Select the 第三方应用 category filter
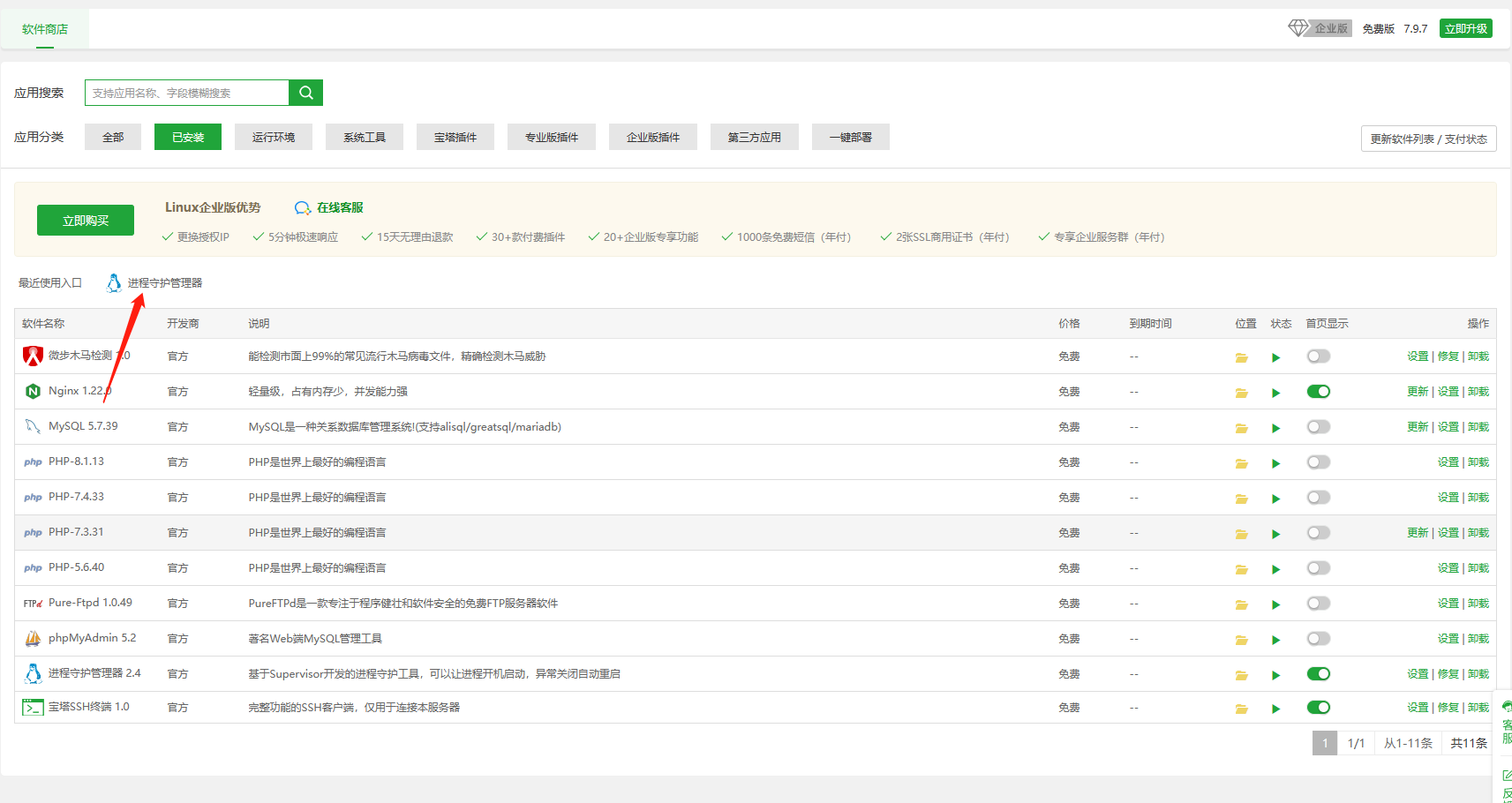1512x803 pixels. tap(755, 137)
